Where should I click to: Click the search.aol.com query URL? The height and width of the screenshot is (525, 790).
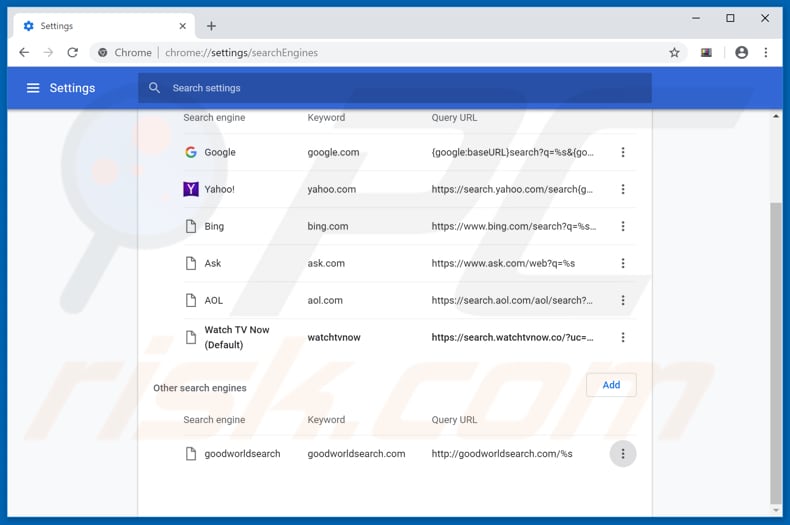point(512,300)
